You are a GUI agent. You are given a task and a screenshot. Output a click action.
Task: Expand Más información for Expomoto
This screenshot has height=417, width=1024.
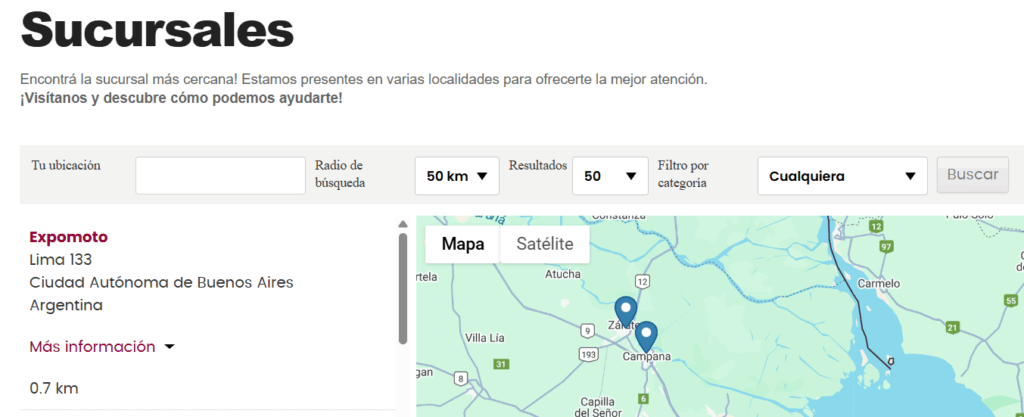pyautogui.click(x=102, y=347)
